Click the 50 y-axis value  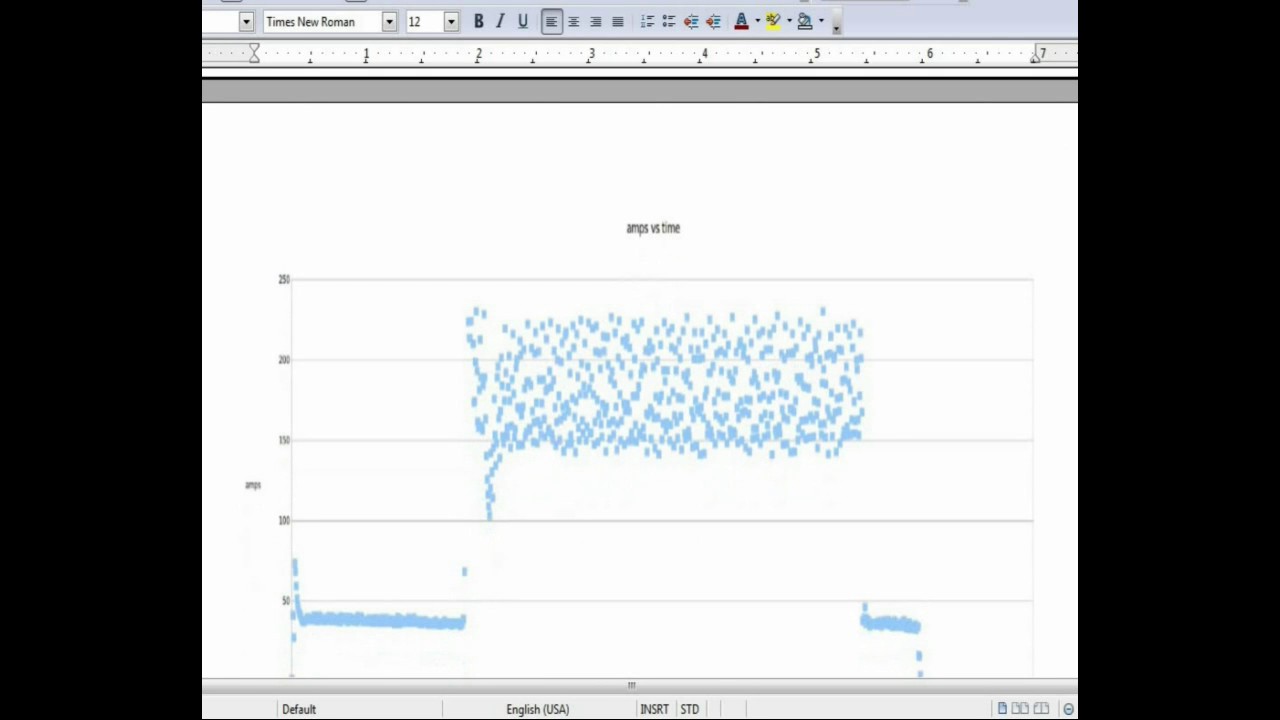click(286, 601)
